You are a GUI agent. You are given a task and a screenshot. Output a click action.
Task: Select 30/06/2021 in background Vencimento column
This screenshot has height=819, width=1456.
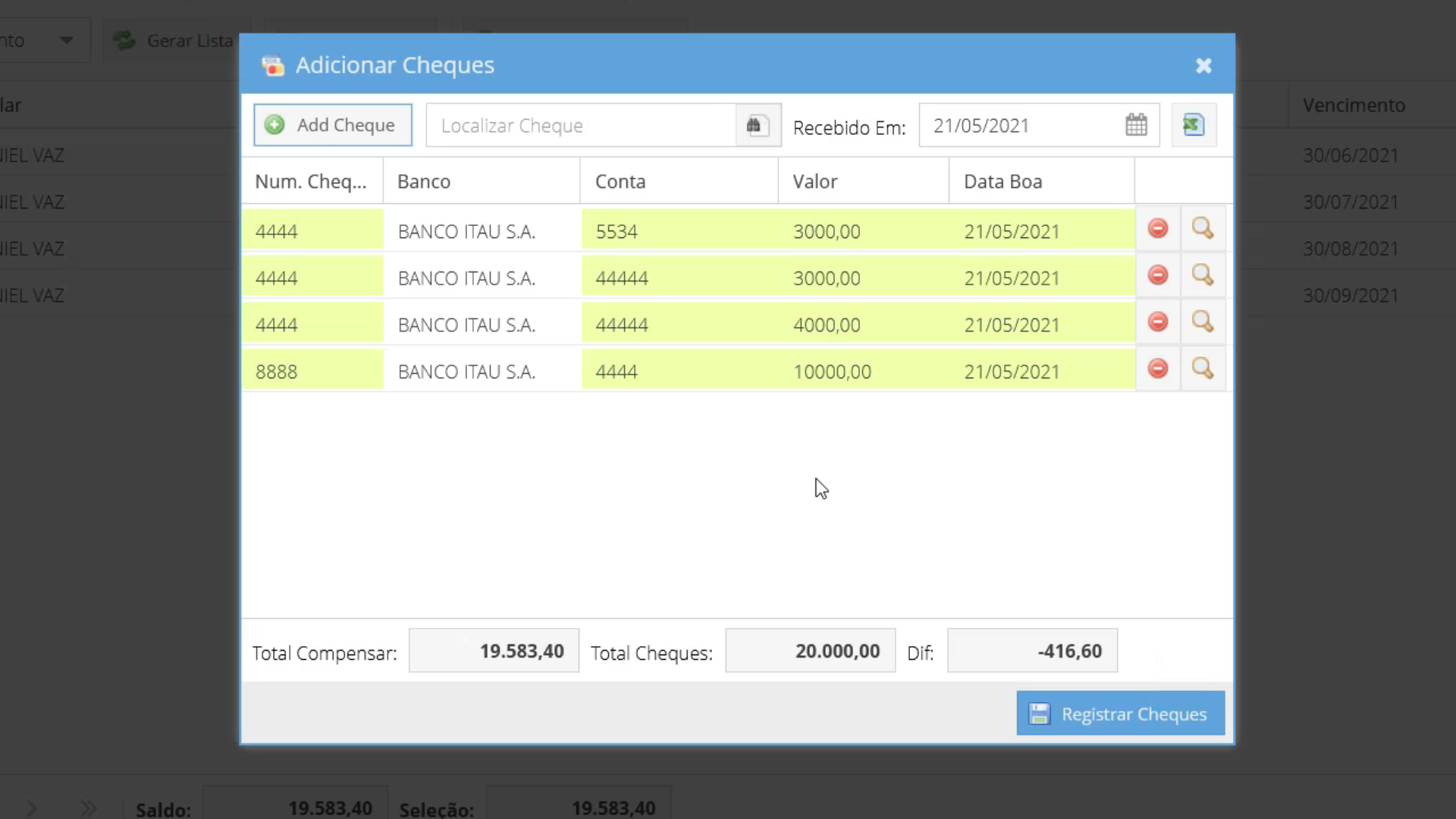(x=1350, y=155)
